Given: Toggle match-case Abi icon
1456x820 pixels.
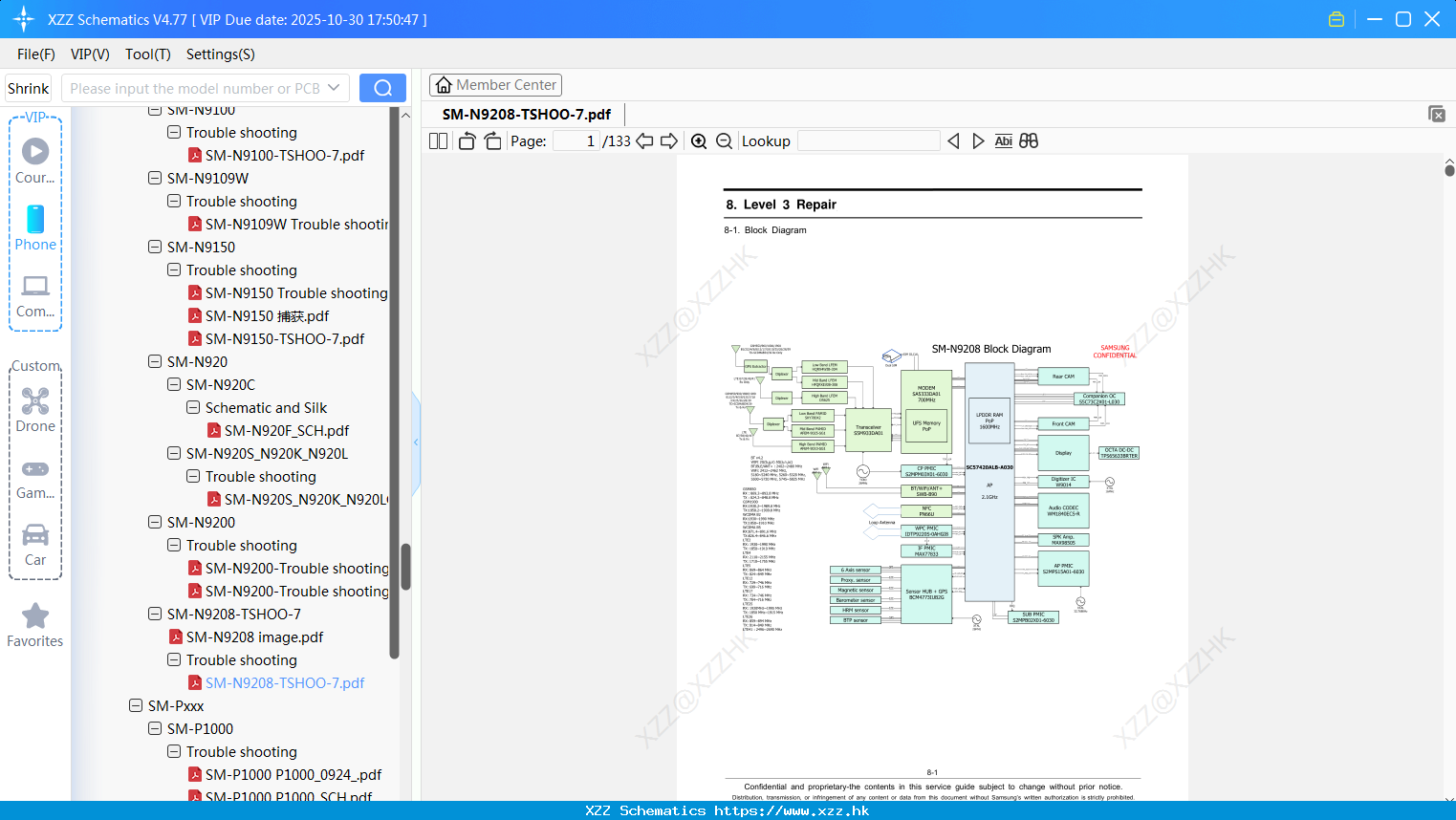Looking at the screenshot, I should click(x=1003, y=140).
